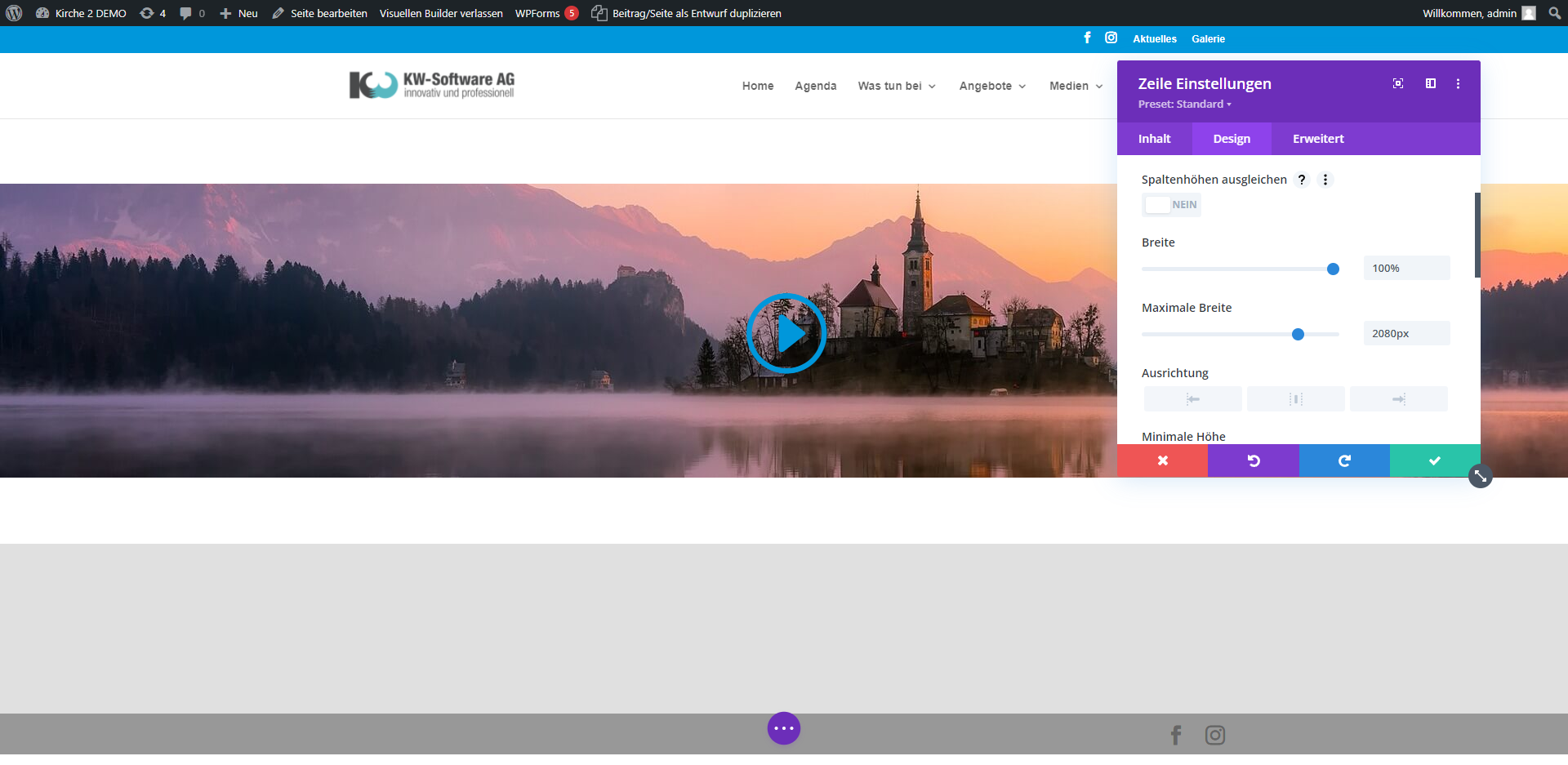
Task: Click the snap-to-sidebar icon in settings header
Action: tap(1431, 83)
